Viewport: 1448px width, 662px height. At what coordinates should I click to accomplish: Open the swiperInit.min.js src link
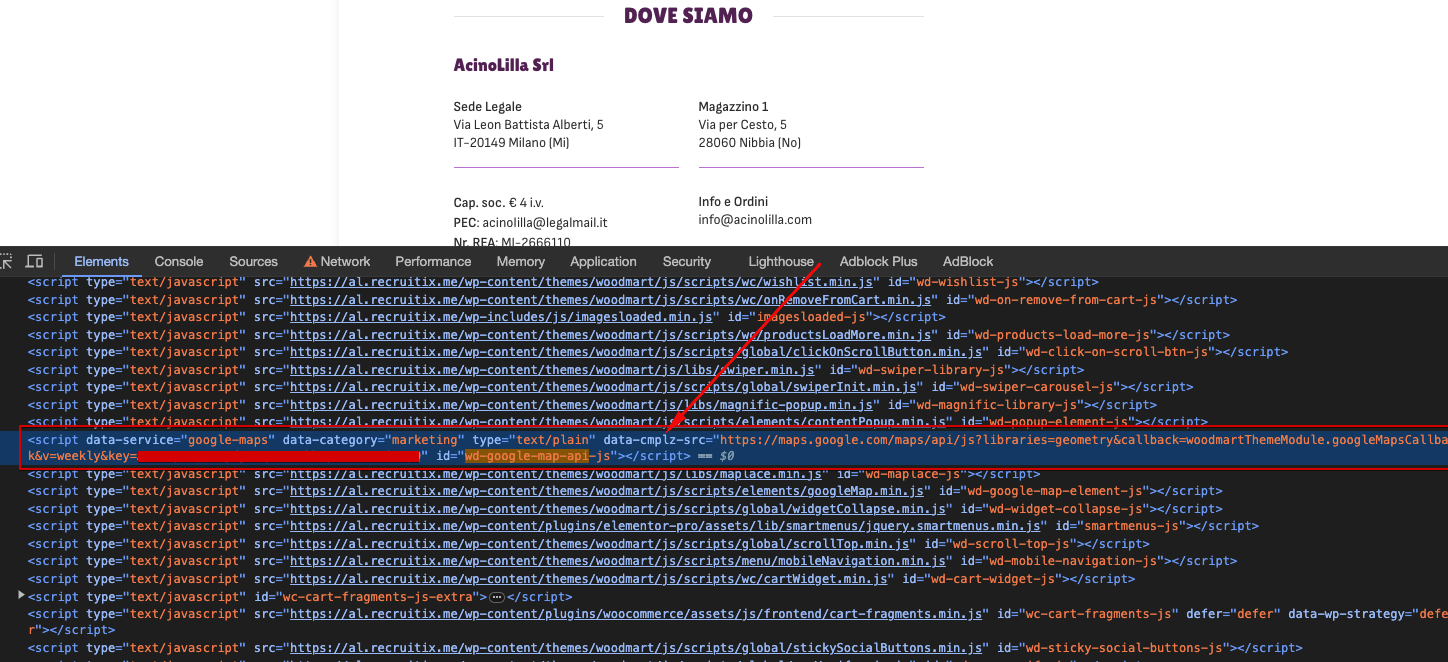pyautogui.click(x=602, y=387)
